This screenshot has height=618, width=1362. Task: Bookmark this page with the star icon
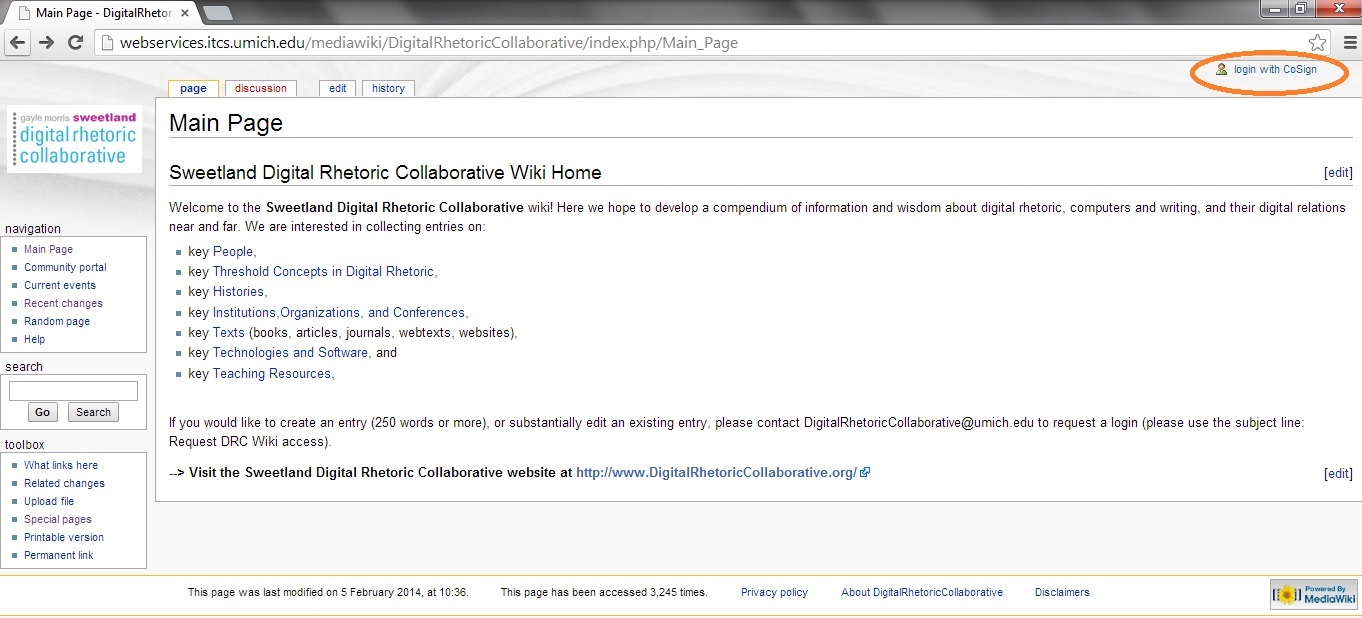[1317, 43]
